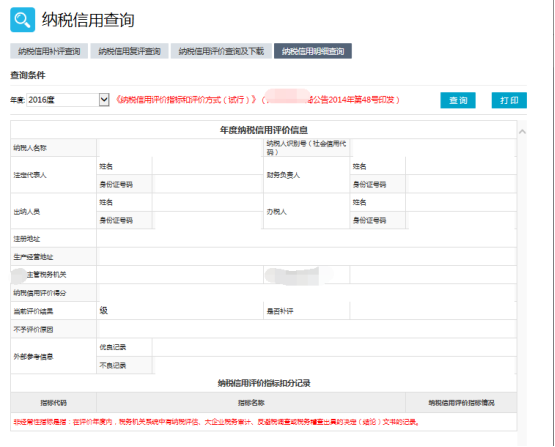Click the 主管税务机关 label
This screenshot has height=447, width=555.
(46, 275)
